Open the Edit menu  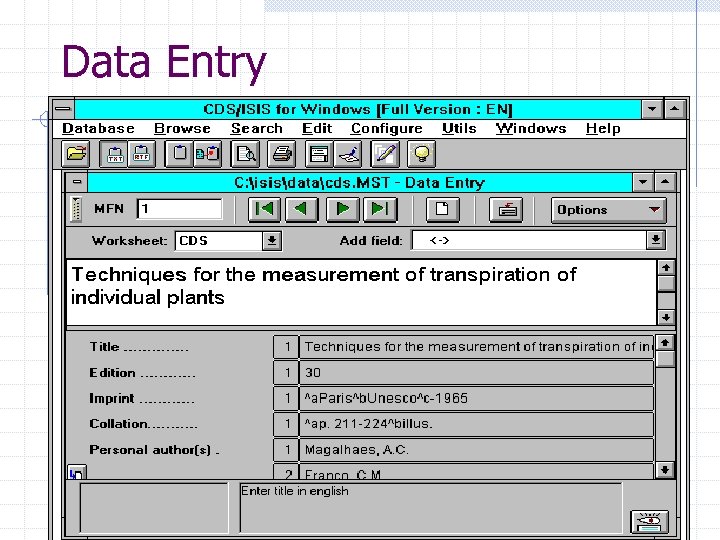[x=317, y=129]
